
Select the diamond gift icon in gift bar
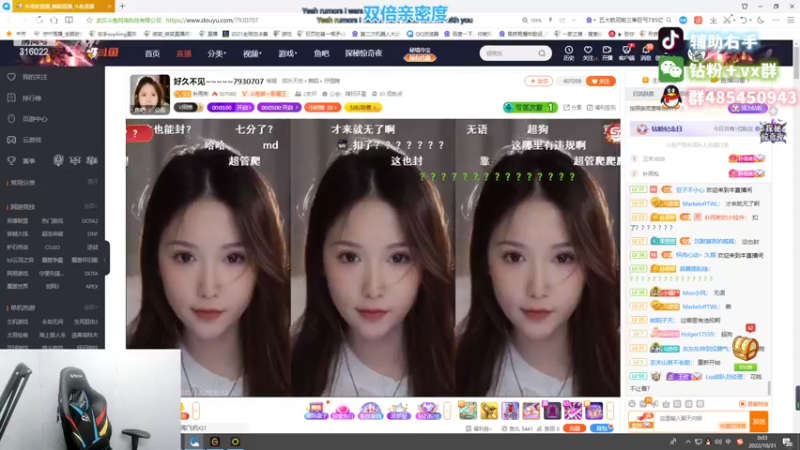[428, 411]
